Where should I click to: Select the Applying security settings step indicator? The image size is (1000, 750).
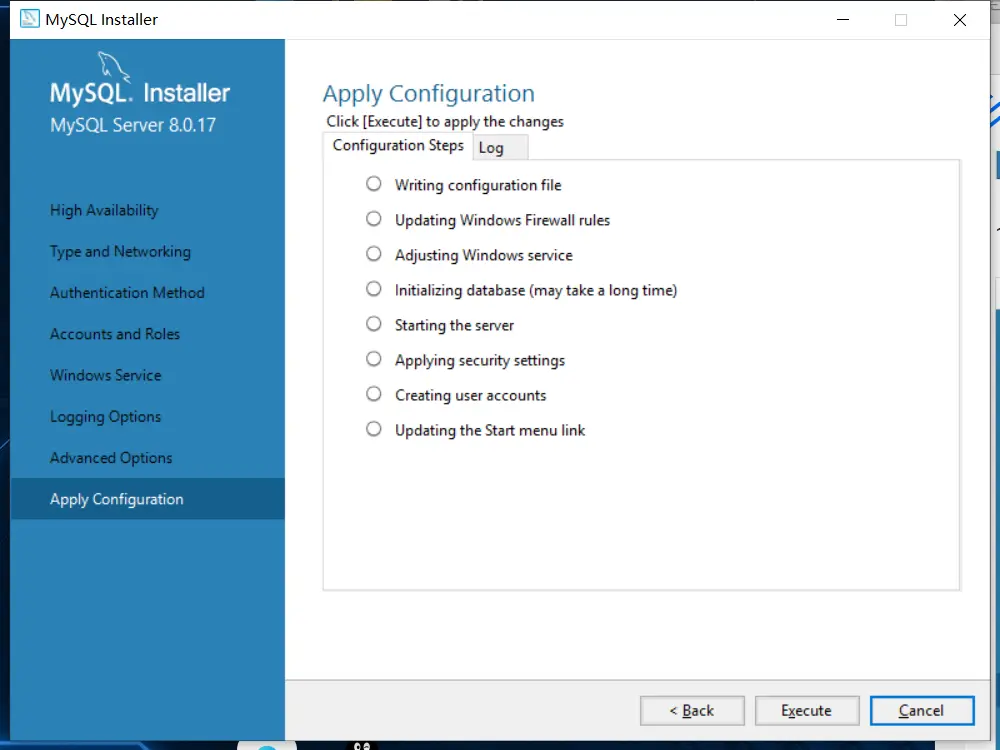[x=374, y=359]
